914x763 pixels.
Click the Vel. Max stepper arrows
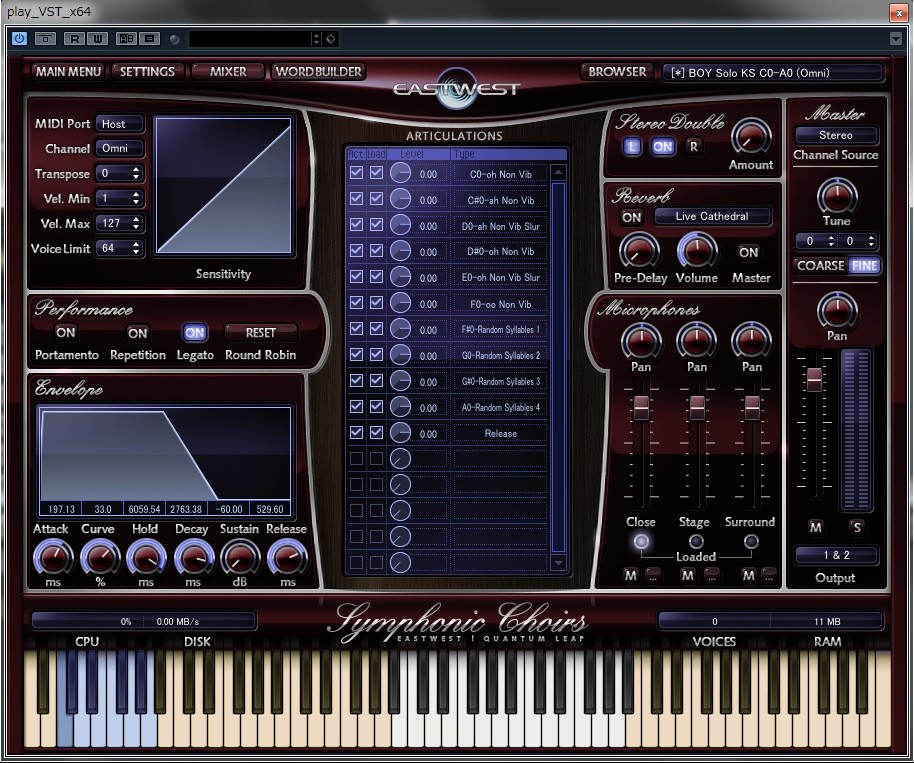[x=136, y=223]
